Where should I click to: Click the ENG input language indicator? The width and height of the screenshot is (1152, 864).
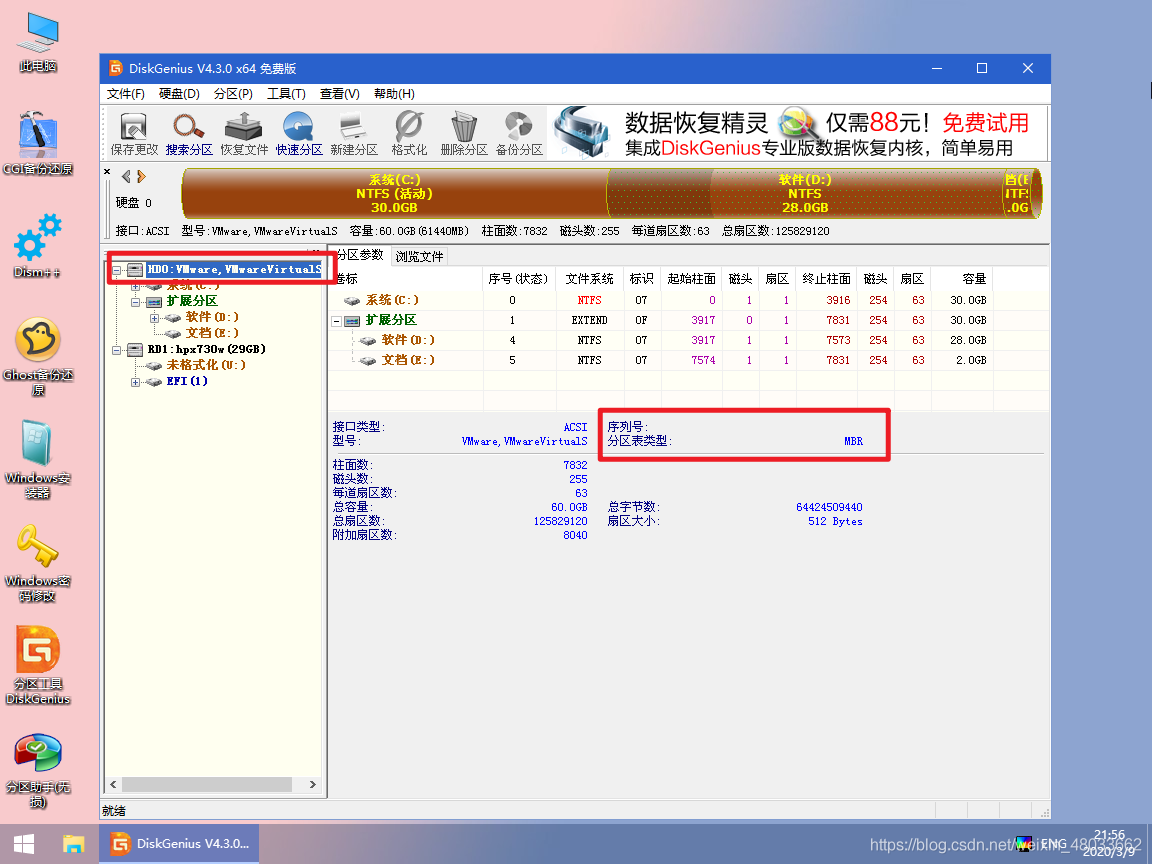(x=1054, y=843)
